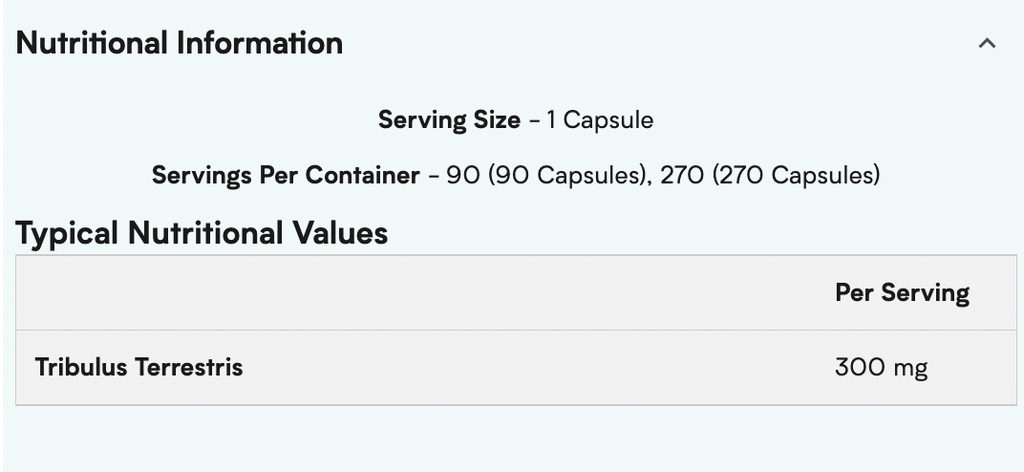The width and height of the screenshot is (1024, 472).
Task: Click "Information" in the top section heading
Action: point(260,43)
